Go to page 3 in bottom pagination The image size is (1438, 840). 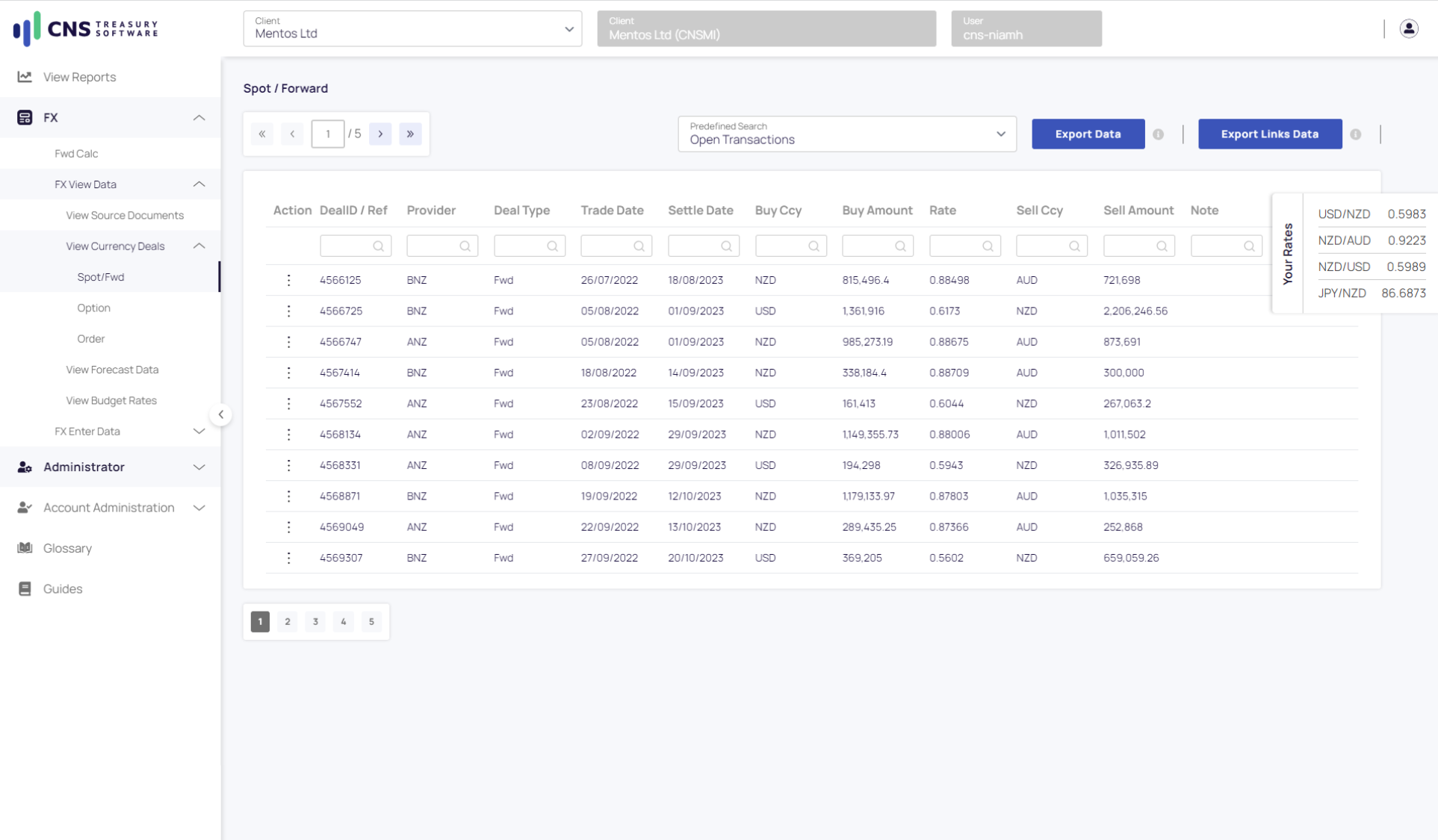(315, 621)
